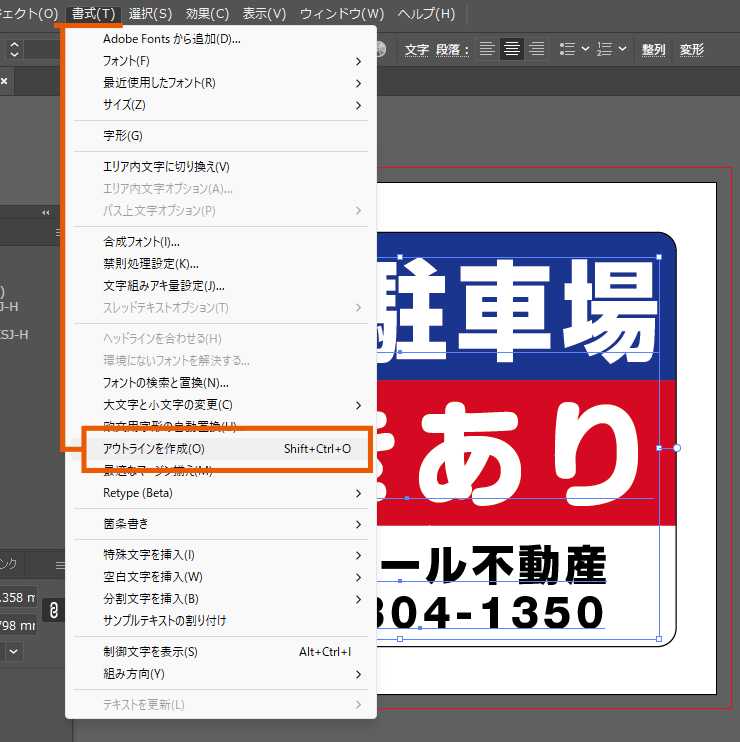This screenshot has width=740, height=742.
Task: Open the 文字 character panel link
Action: point(417,50)
